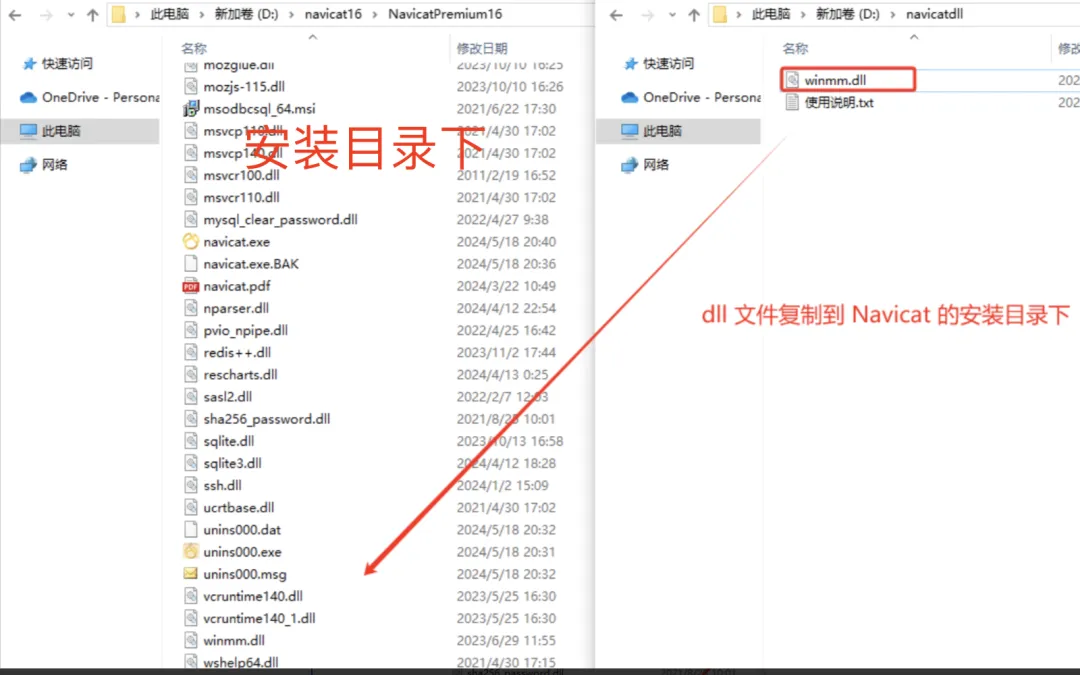Viewport: 1080px width, 675px height.
Task: Click unins000.dat file icon
Action: (x=191, y=530)
